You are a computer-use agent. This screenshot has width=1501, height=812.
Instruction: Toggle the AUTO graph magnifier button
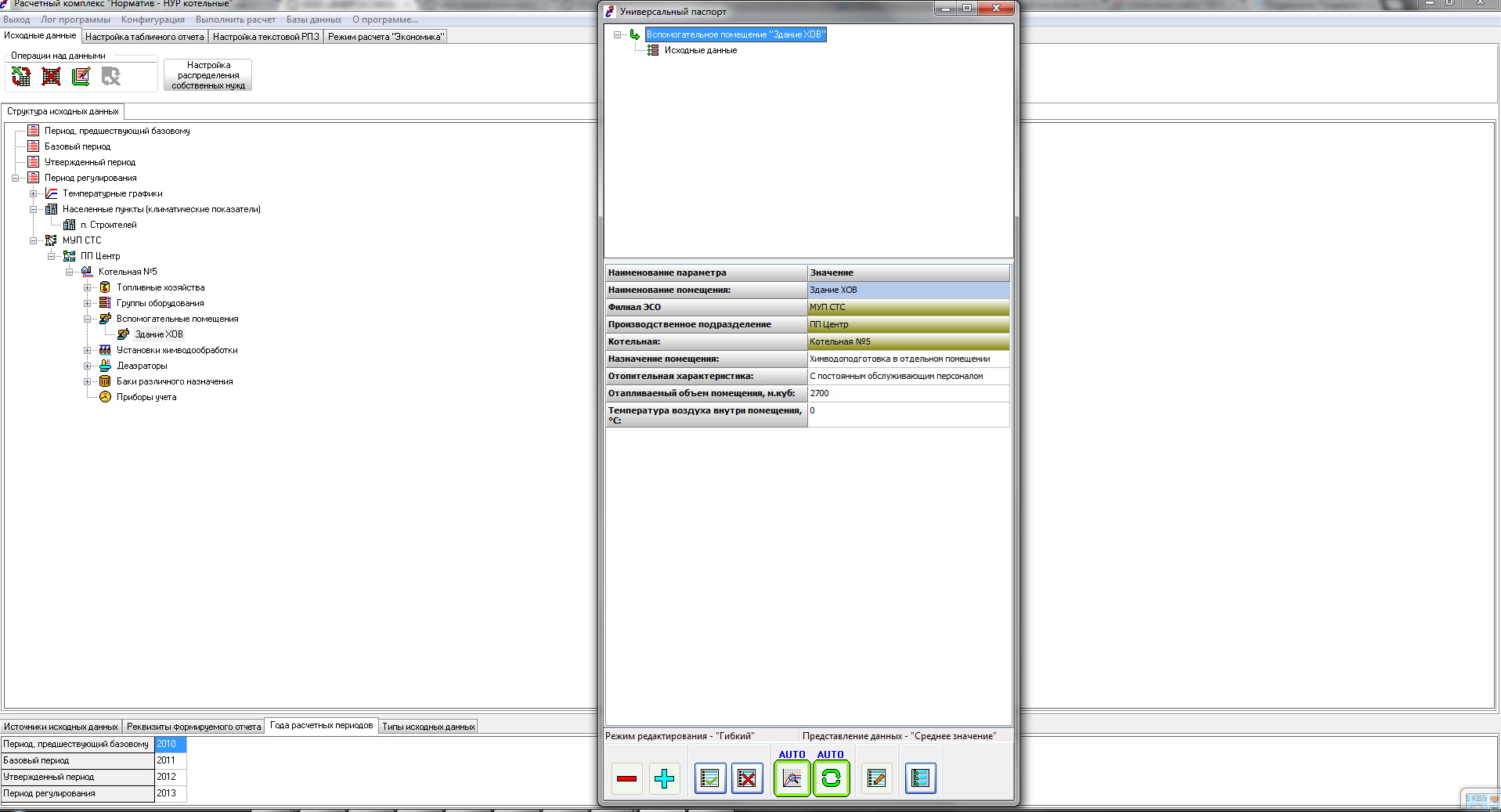pyautogui.click(x=792, y=778)
